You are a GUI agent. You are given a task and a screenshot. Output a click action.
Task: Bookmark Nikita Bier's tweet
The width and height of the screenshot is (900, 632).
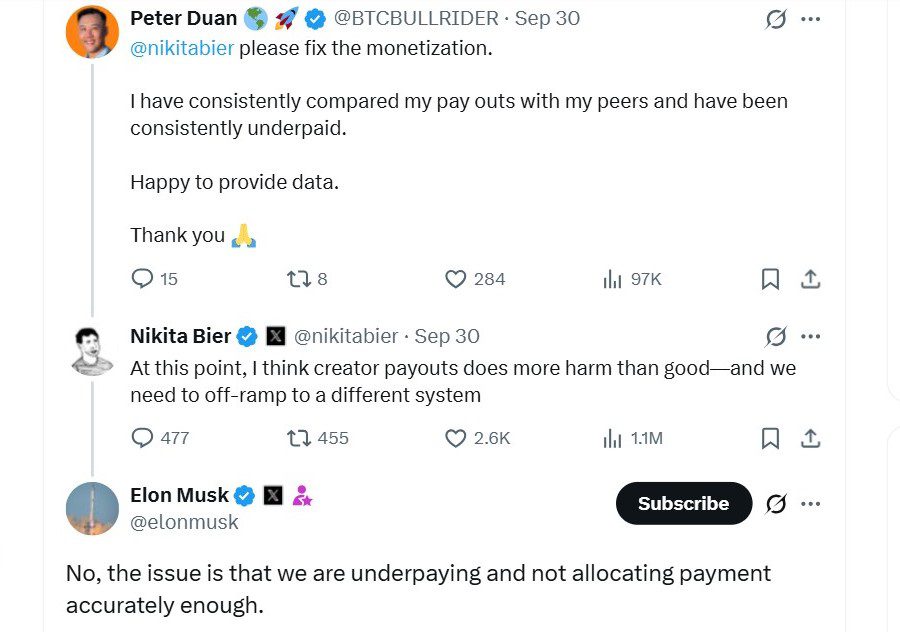(770, 438)
